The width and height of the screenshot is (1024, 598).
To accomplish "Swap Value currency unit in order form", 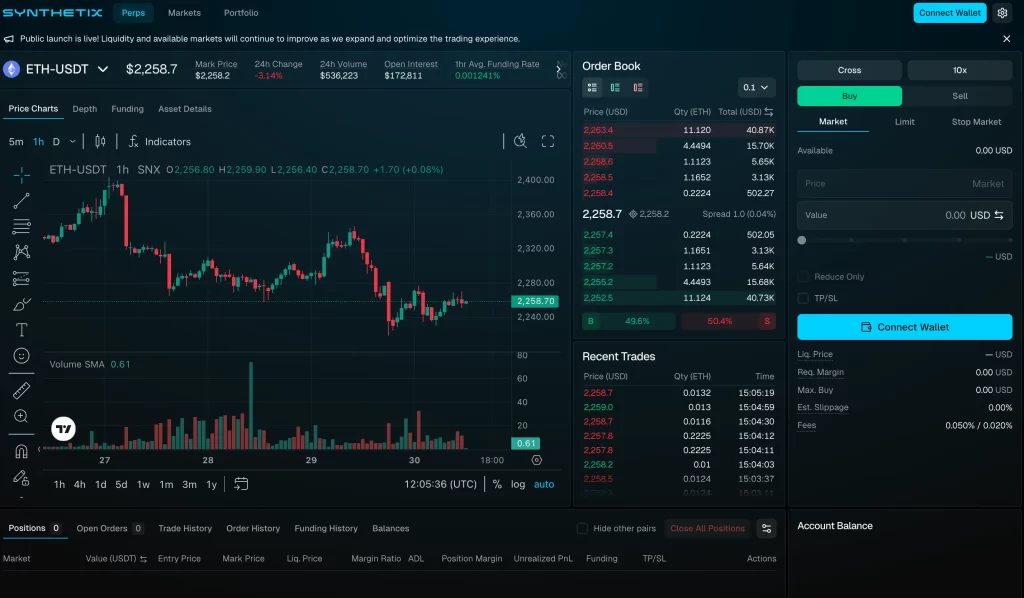I will [x=999, y=215].
